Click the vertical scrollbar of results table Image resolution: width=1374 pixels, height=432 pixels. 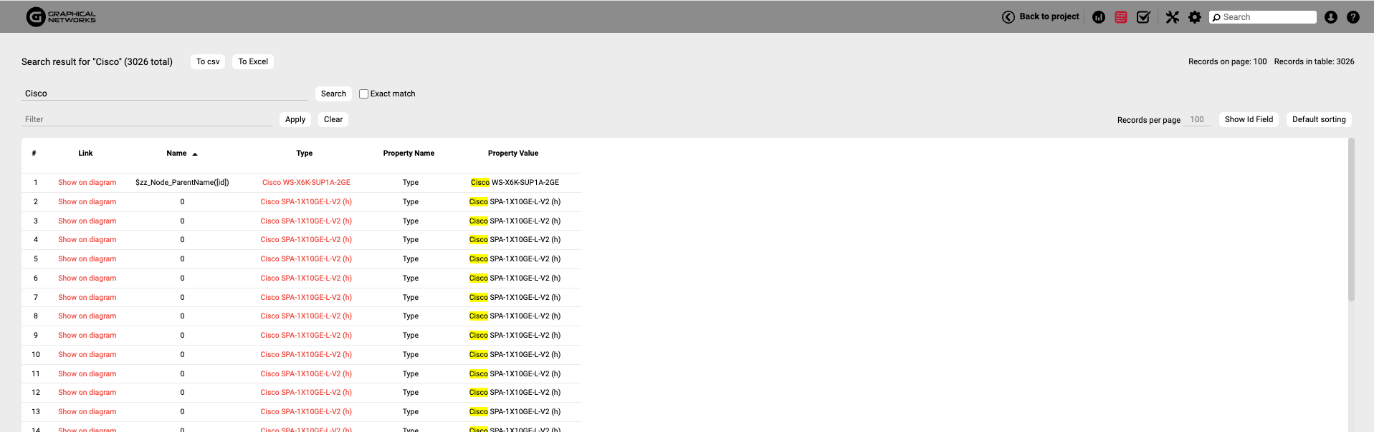click(x=1352, y=220)
